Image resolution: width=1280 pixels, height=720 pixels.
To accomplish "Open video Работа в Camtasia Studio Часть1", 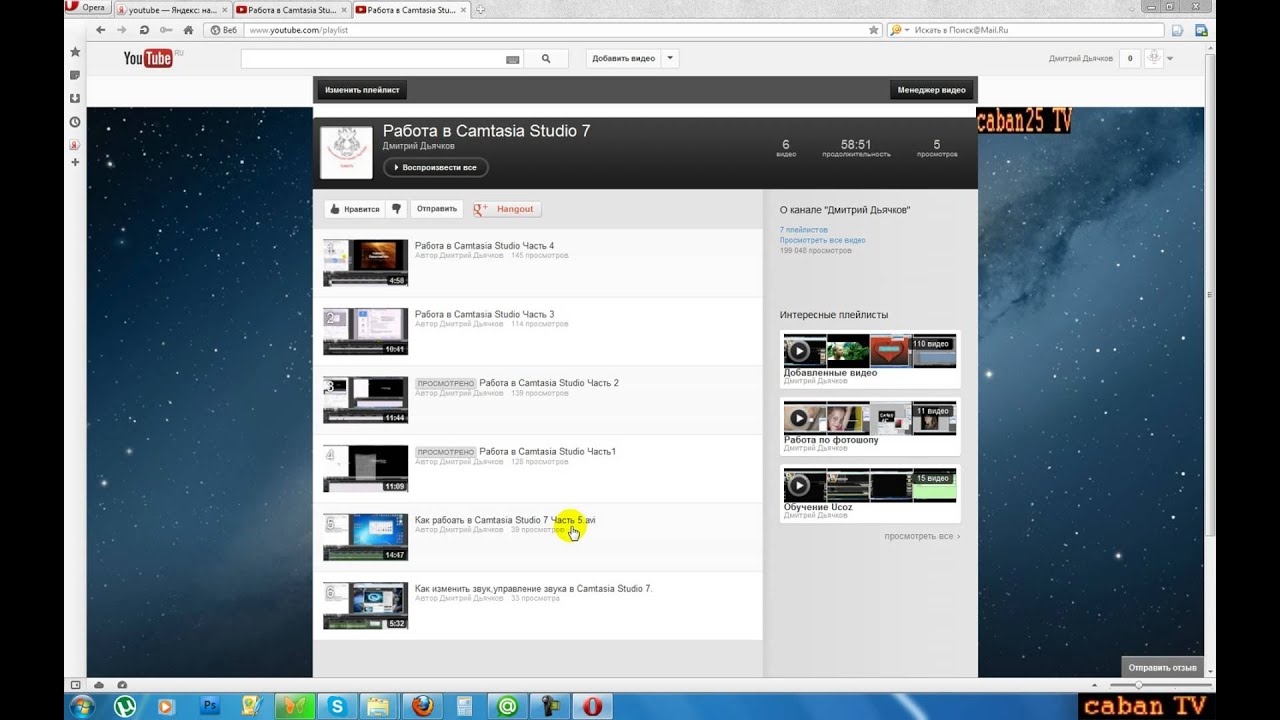I will click(x=548, y=452).
